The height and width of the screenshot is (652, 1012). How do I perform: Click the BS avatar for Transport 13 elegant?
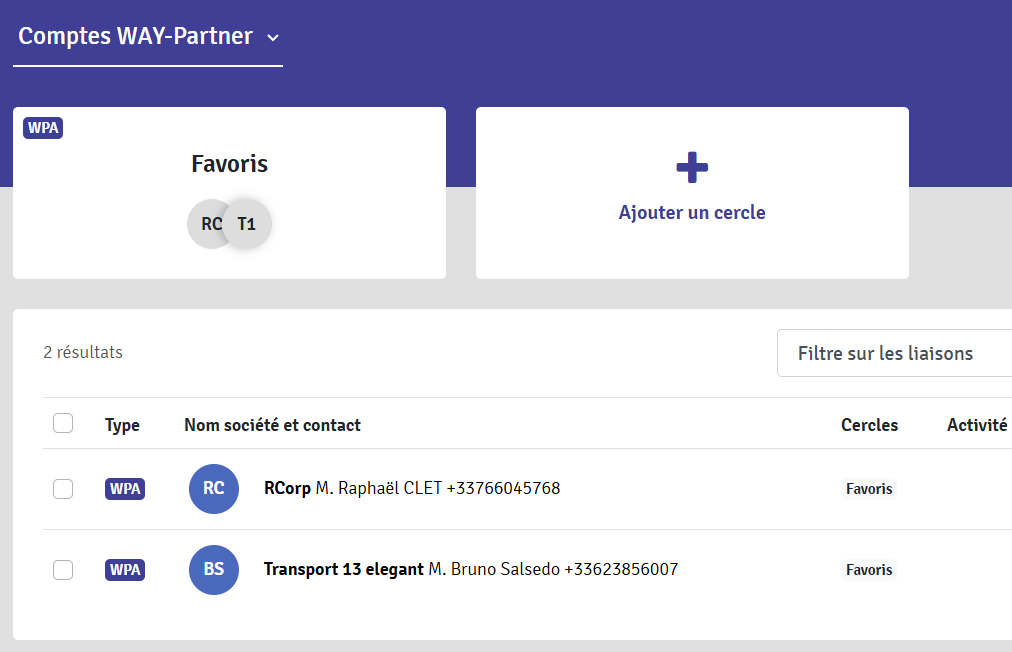pyautogui.click(x=214, y=570)
